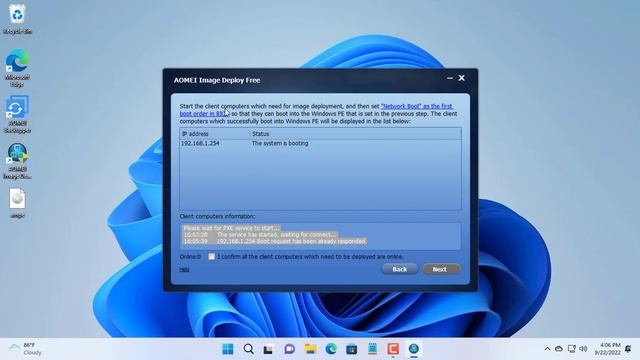
Task: Click the Back button
Action: click(x=400, y=269)
